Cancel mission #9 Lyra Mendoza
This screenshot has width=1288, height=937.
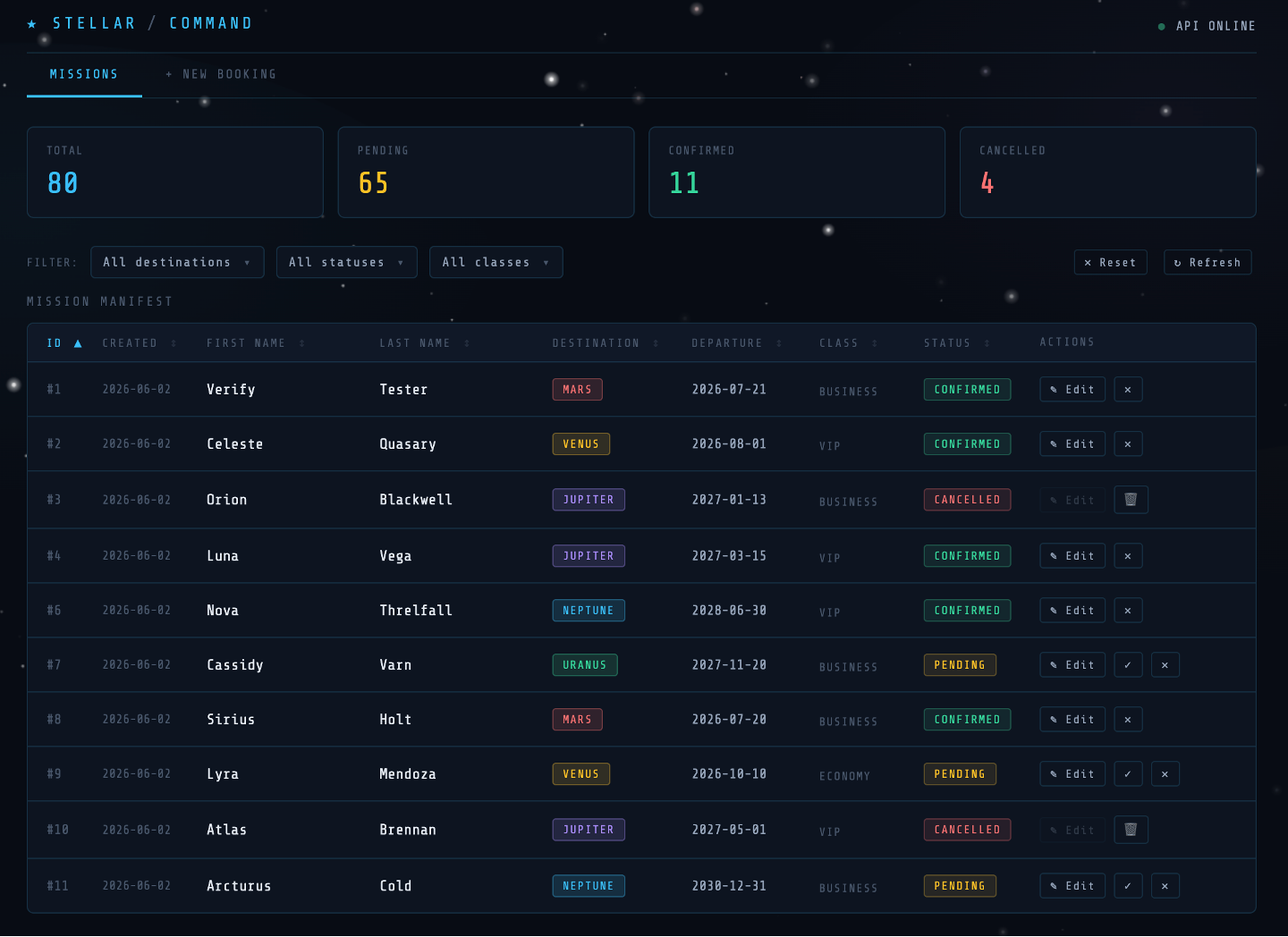1165,774
